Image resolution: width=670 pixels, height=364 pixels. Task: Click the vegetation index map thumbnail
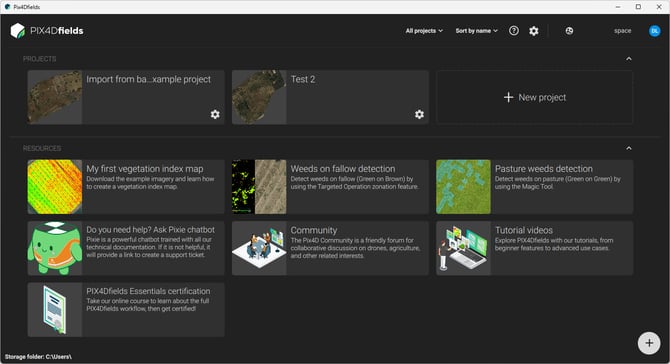point(55,187)
